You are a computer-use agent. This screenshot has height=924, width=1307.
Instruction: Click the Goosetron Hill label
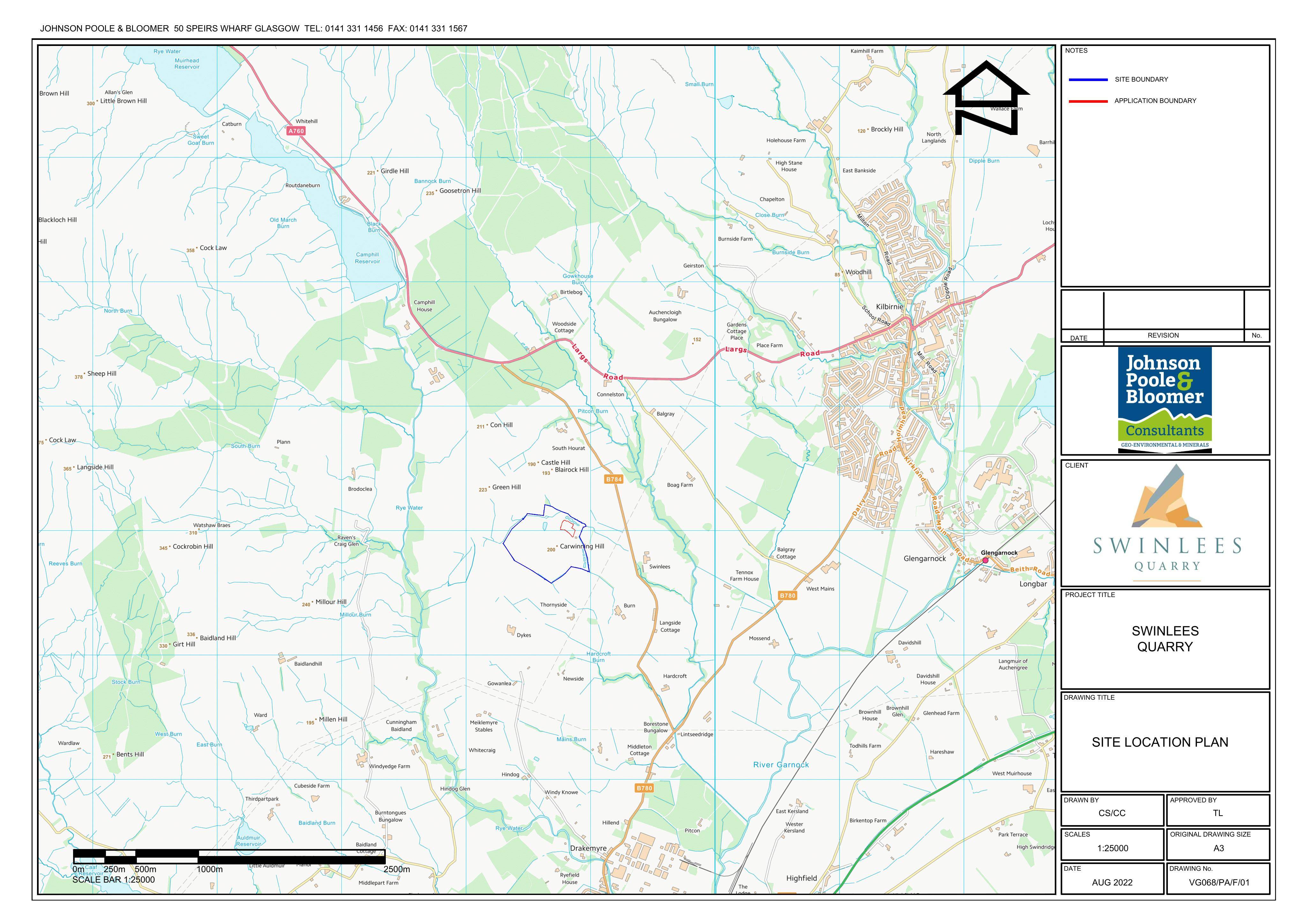(x=460, y=191)
